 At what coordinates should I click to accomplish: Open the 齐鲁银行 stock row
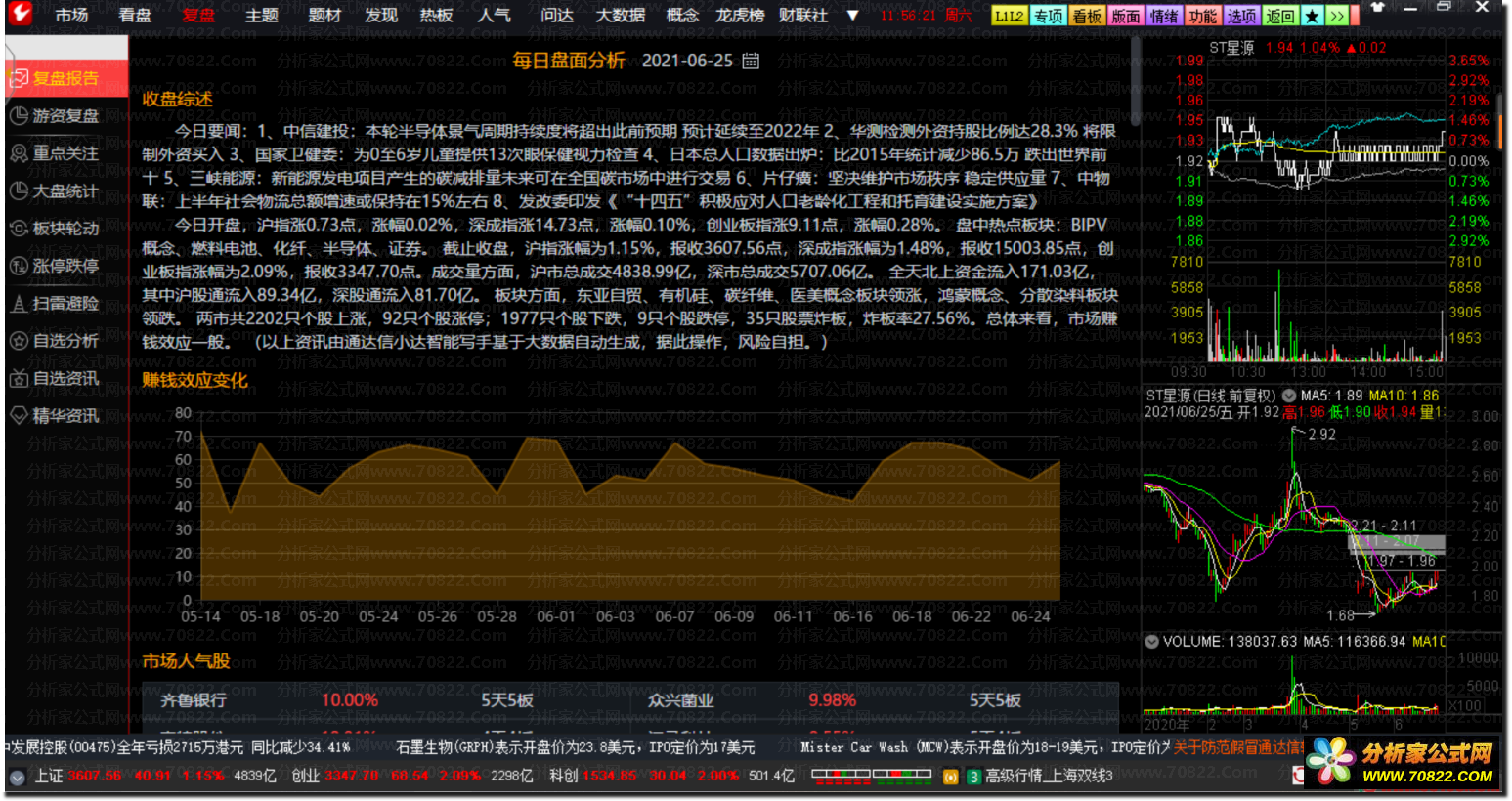point(386,700)
